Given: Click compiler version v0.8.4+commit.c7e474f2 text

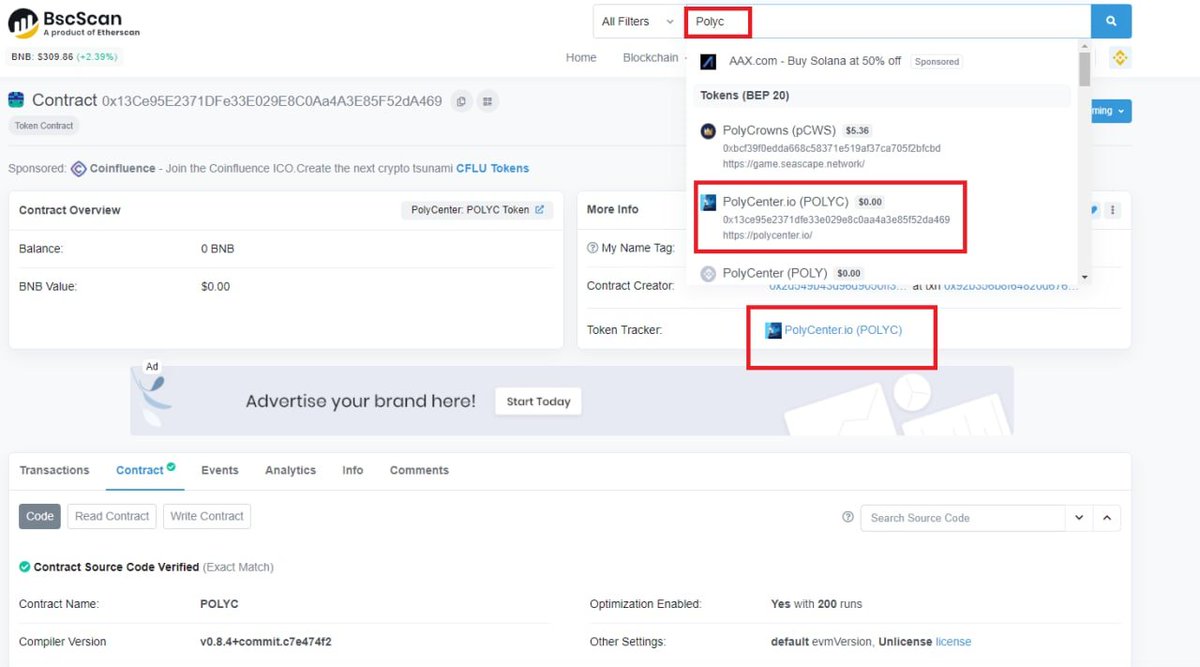Looking at the screenshot, I should [x=266, y=642].
